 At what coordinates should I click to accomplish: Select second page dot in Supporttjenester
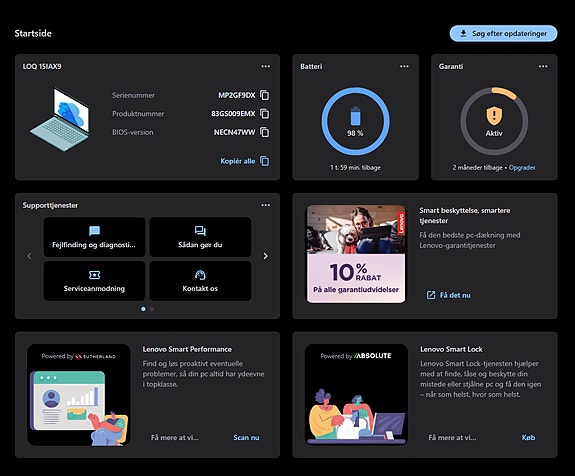[151, 309]
